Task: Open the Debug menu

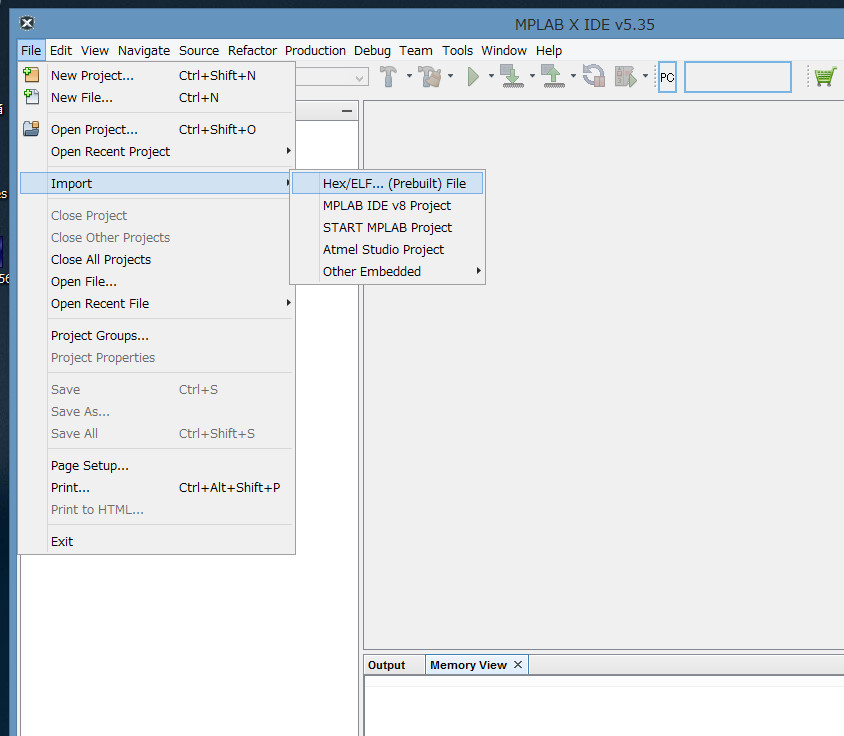Action: 372,51
